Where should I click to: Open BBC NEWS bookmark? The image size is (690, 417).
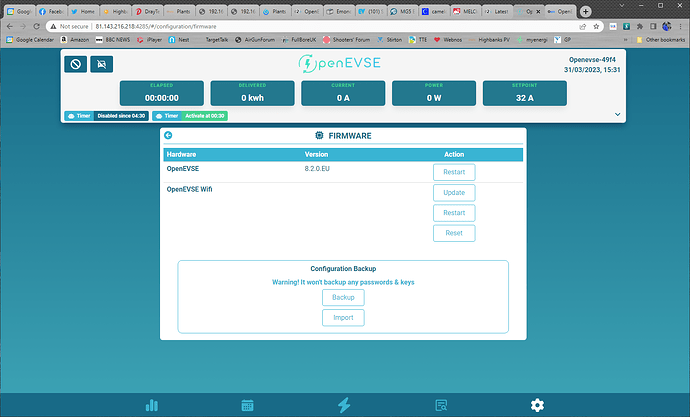pos(113,40)
